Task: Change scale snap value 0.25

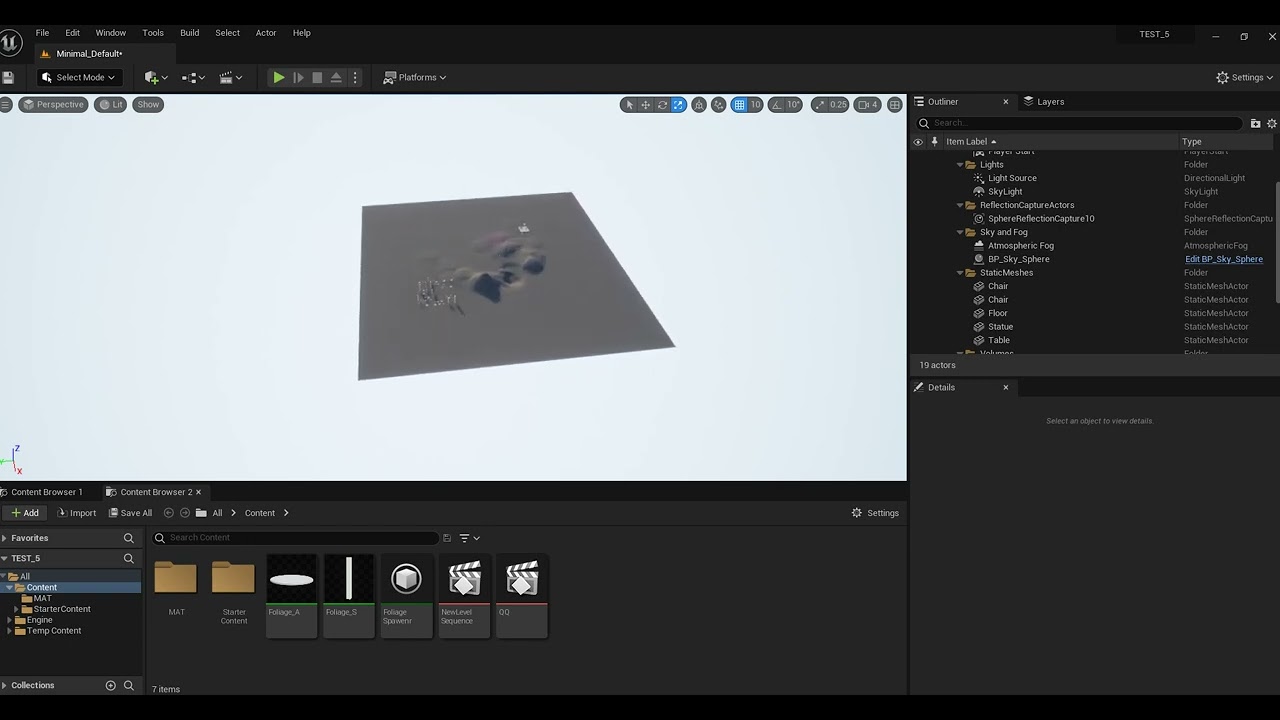Action: 838,104
